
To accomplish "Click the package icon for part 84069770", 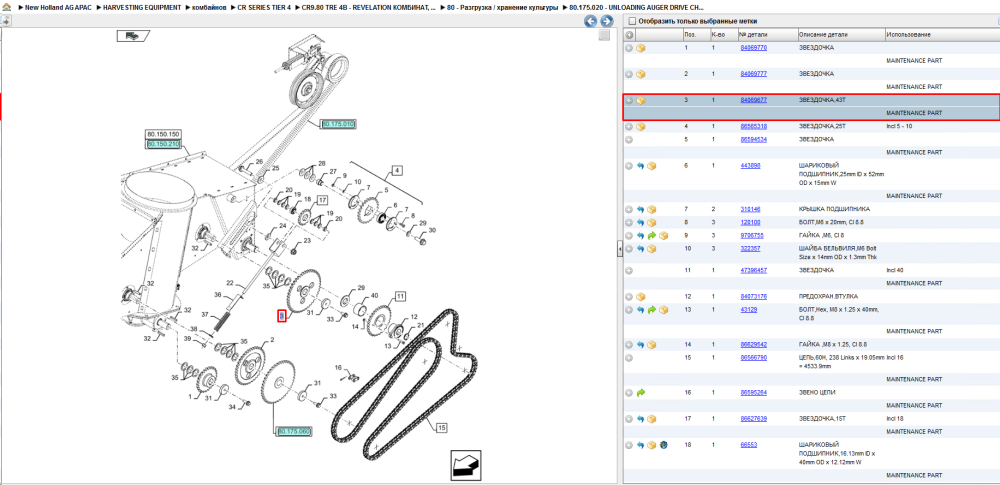I will (x=641, y=48).
